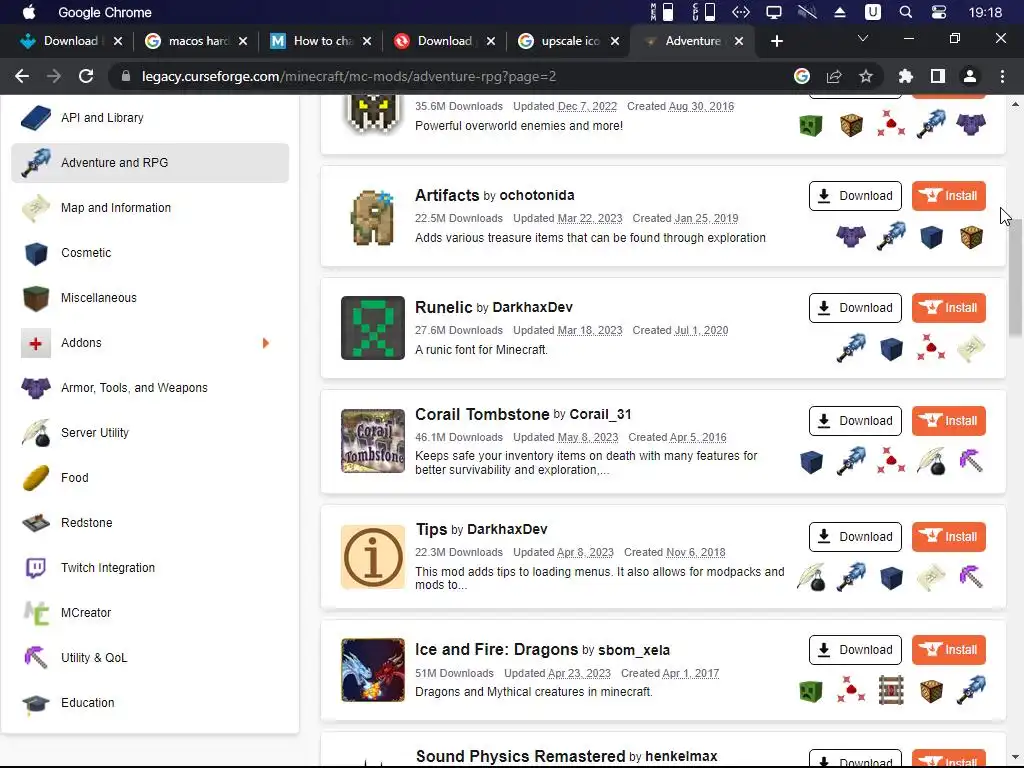Screen dimensions: 1024x768
Task: Install Ice and Fire: Dragons
Action: pyautogui.click(x=948, y=650)
